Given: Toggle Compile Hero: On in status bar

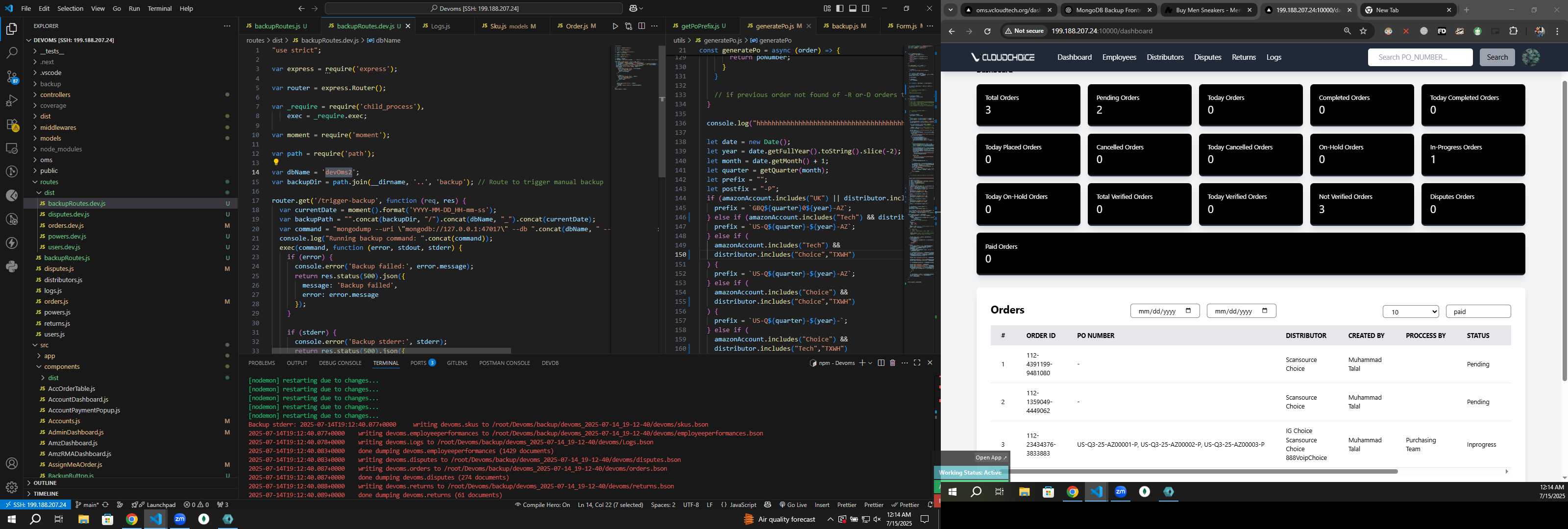Looking at the screenshot, I should [542, 505].
